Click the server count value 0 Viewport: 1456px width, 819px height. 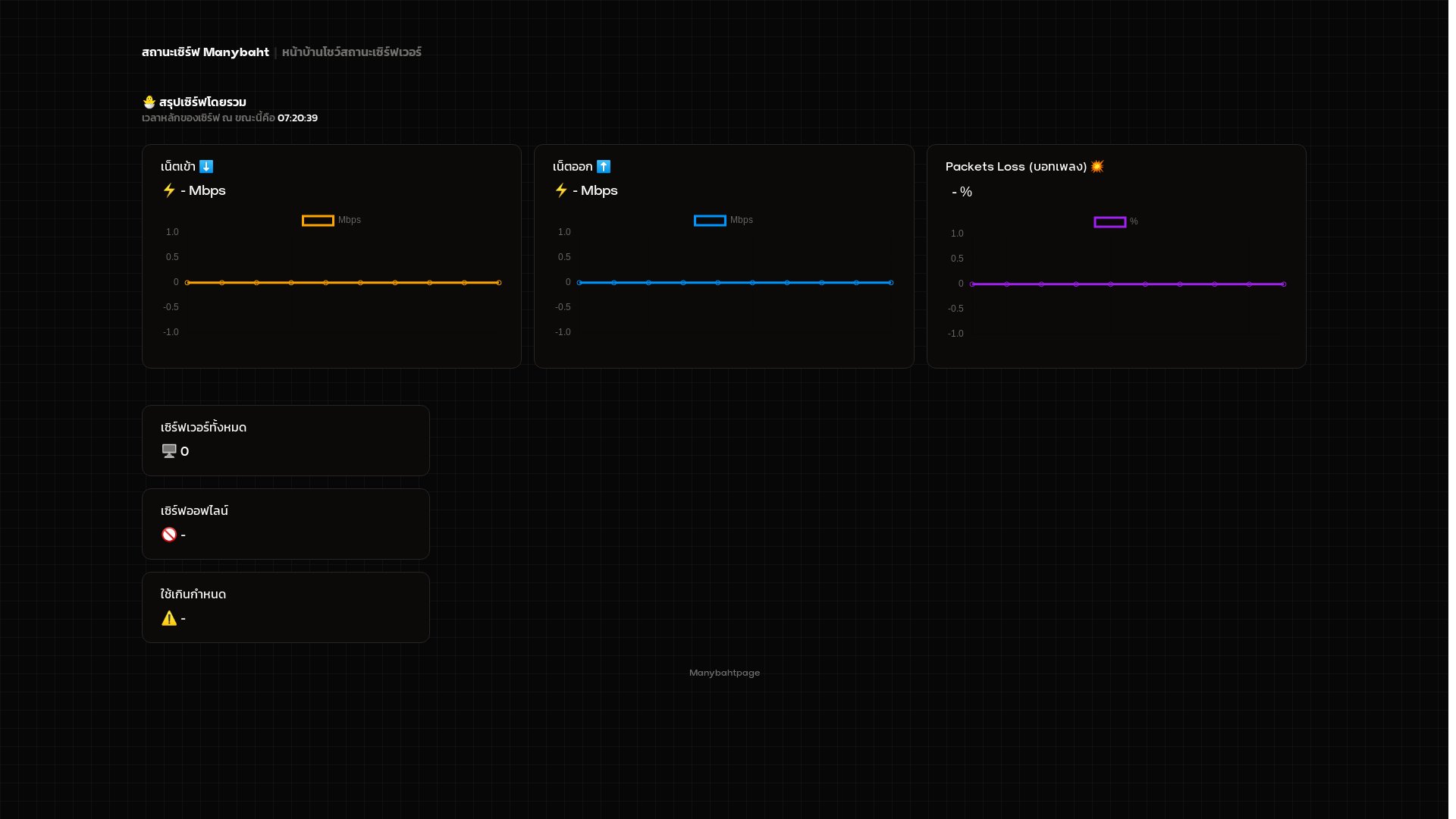point(184,451)
